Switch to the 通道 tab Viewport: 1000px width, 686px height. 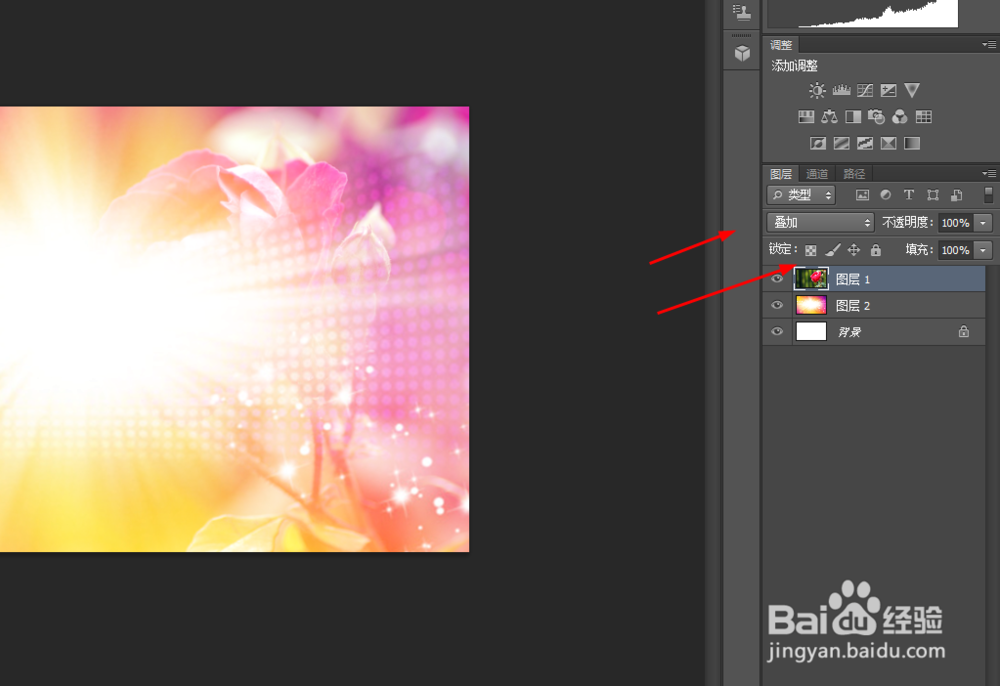point(817,174)
